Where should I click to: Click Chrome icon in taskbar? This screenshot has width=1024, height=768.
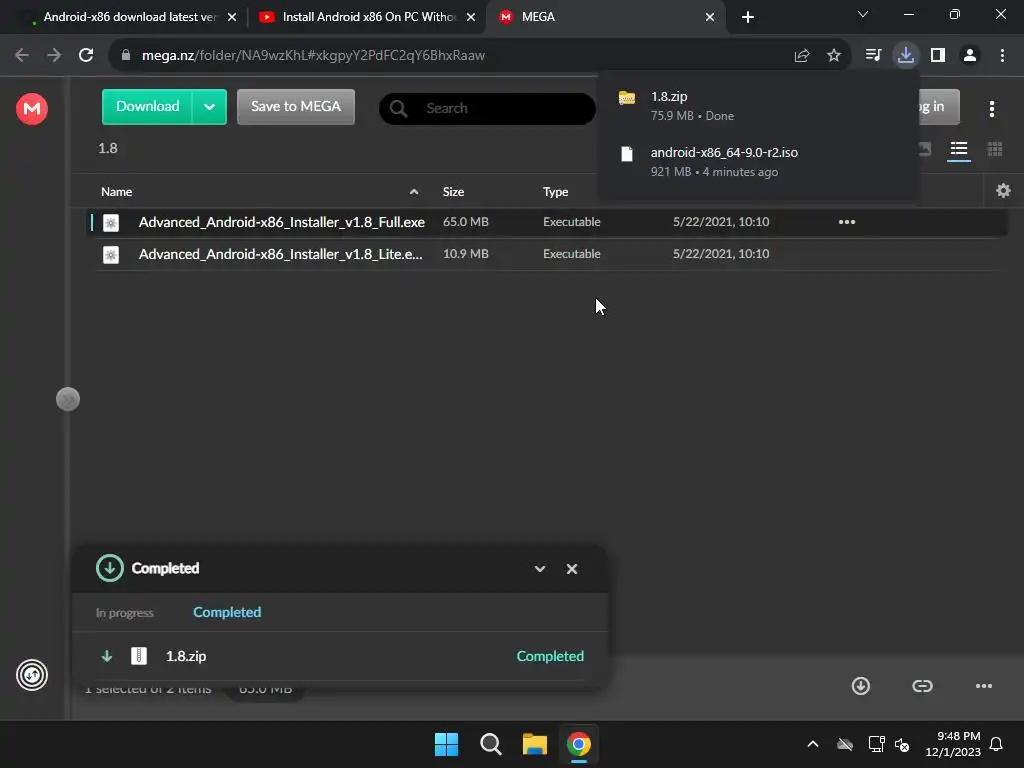point(579,744)
